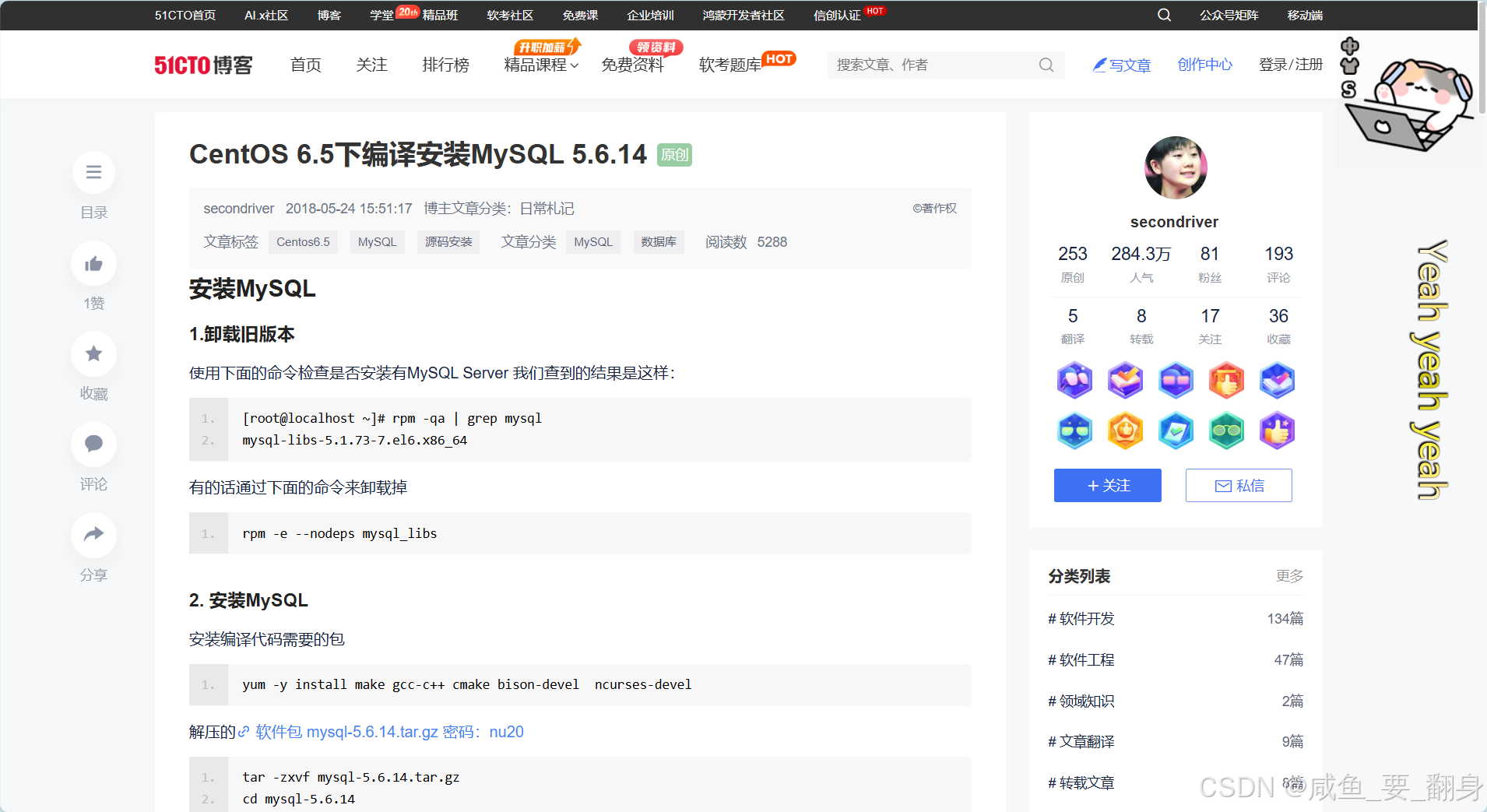Go to 首页 in main navigation
Viewport: 1487px width, 812px height.
pyautogui.click(x=306, y=65)
